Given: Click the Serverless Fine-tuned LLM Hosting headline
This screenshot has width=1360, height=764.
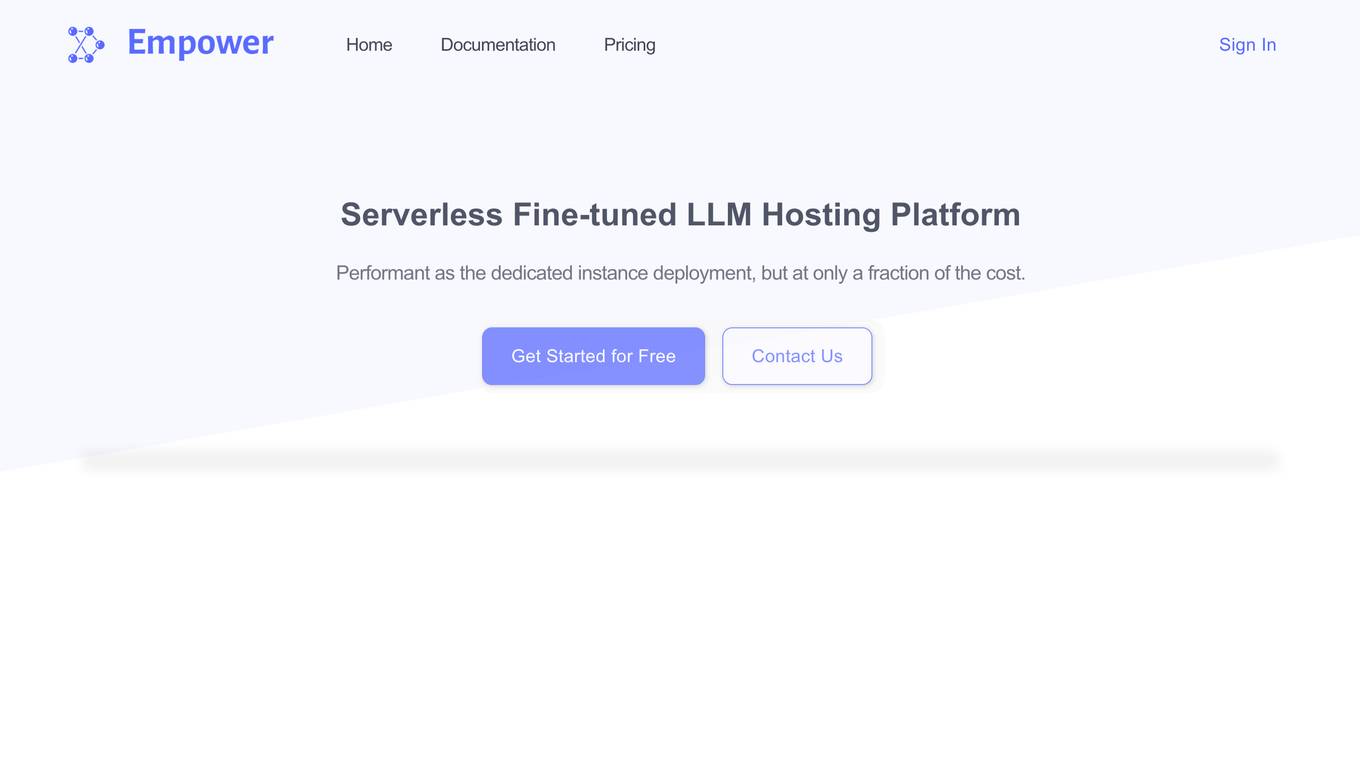Looking at the screenshot, I should coord(680,214).
